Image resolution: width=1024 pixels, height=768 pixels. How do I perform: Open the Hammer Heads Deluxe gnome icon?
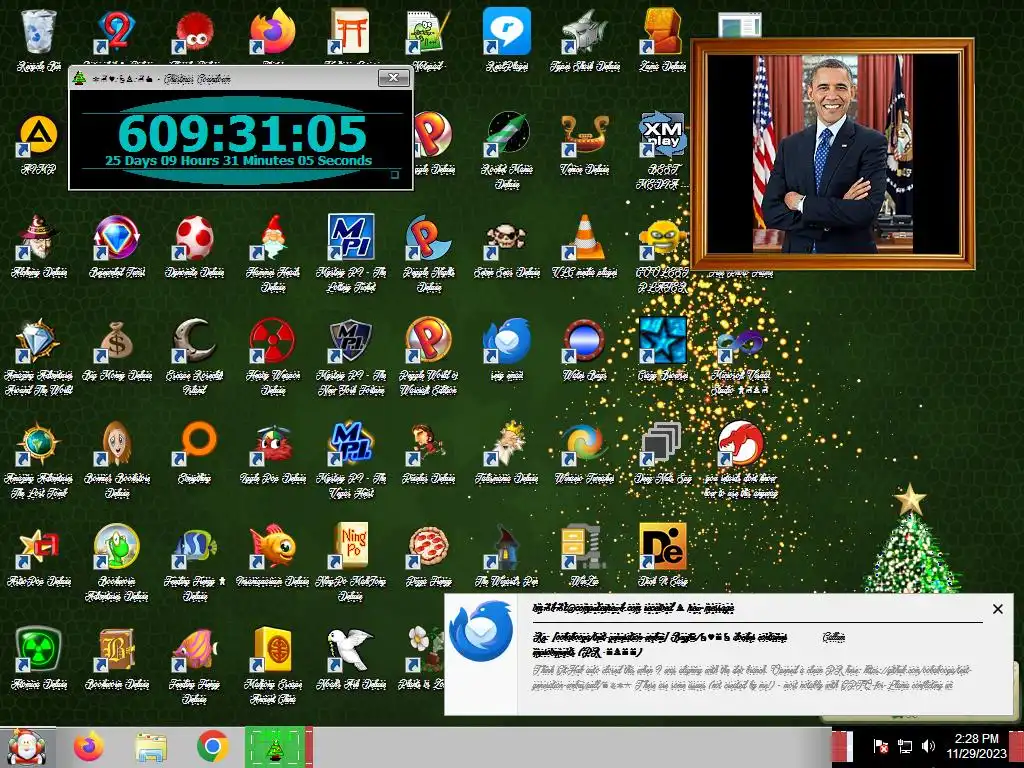tap(272, 237)
